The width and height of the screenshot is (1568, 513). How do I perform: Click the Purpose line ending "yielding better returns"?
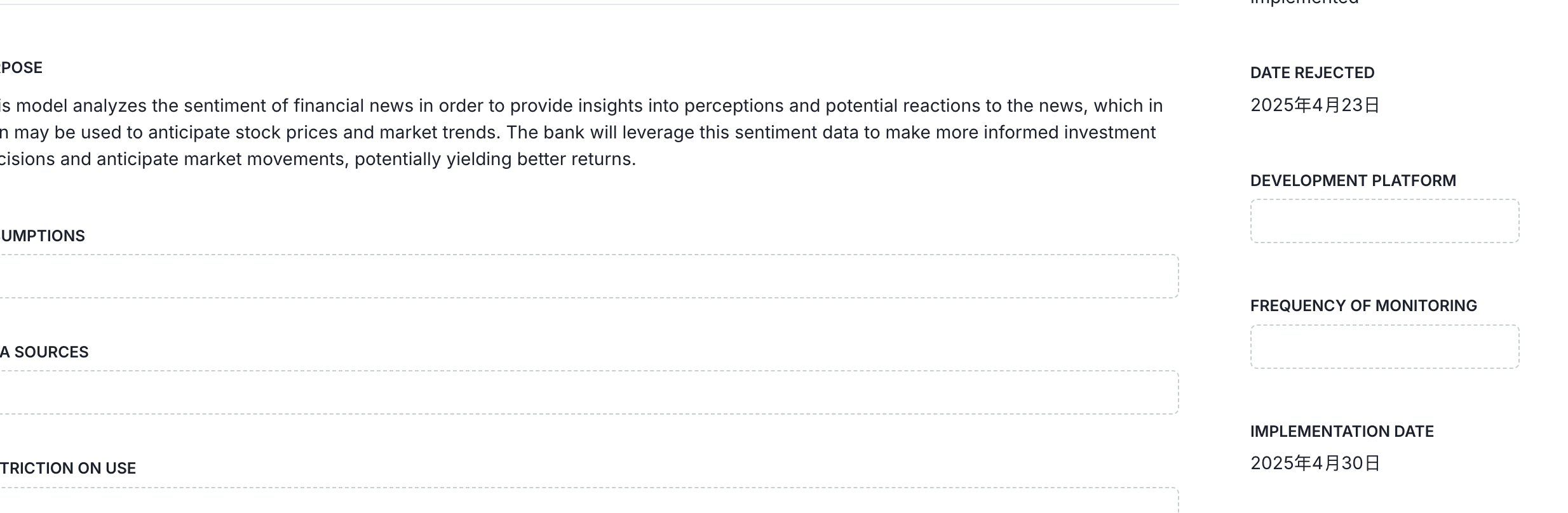click(318, 159)
